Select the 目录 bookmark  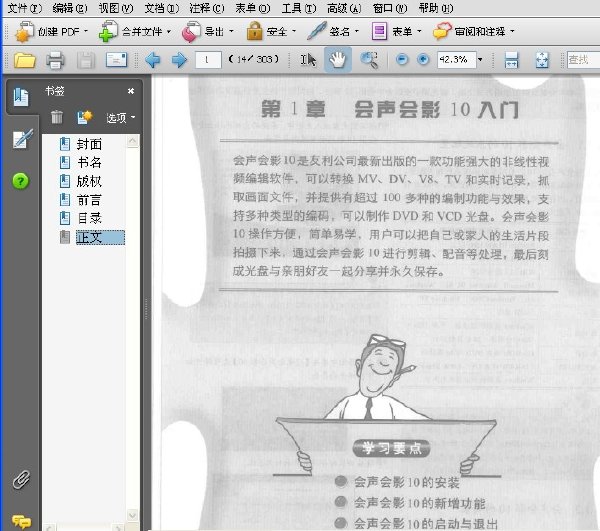point(89,218)
